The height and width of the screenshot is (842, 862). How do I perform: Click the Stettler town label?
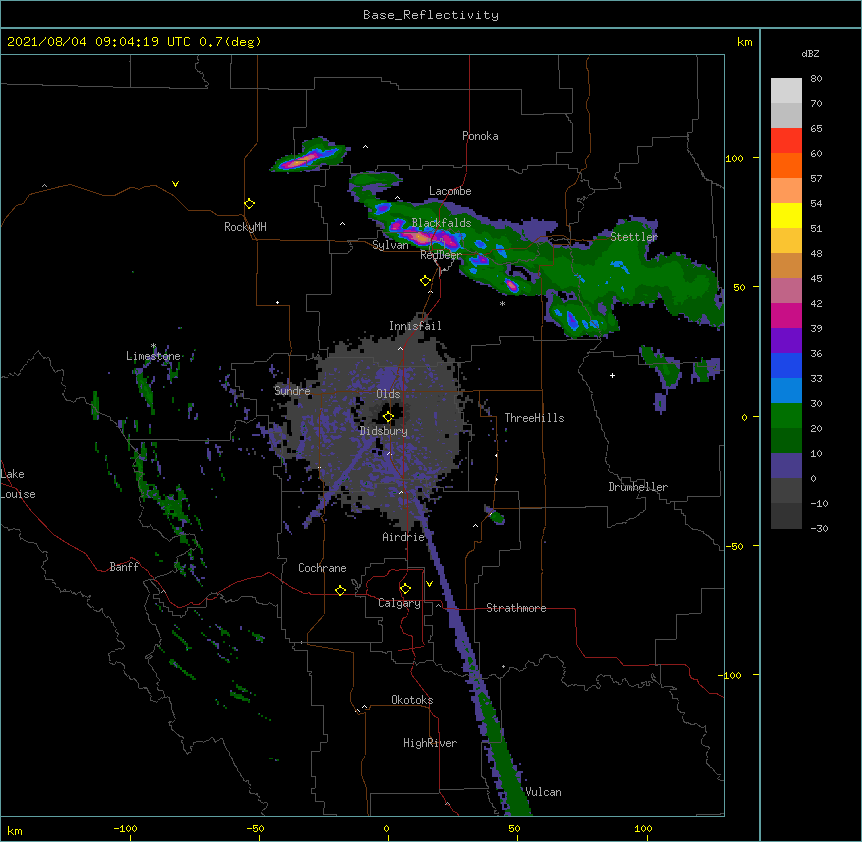pyautogui.click(x=634, y=237)
